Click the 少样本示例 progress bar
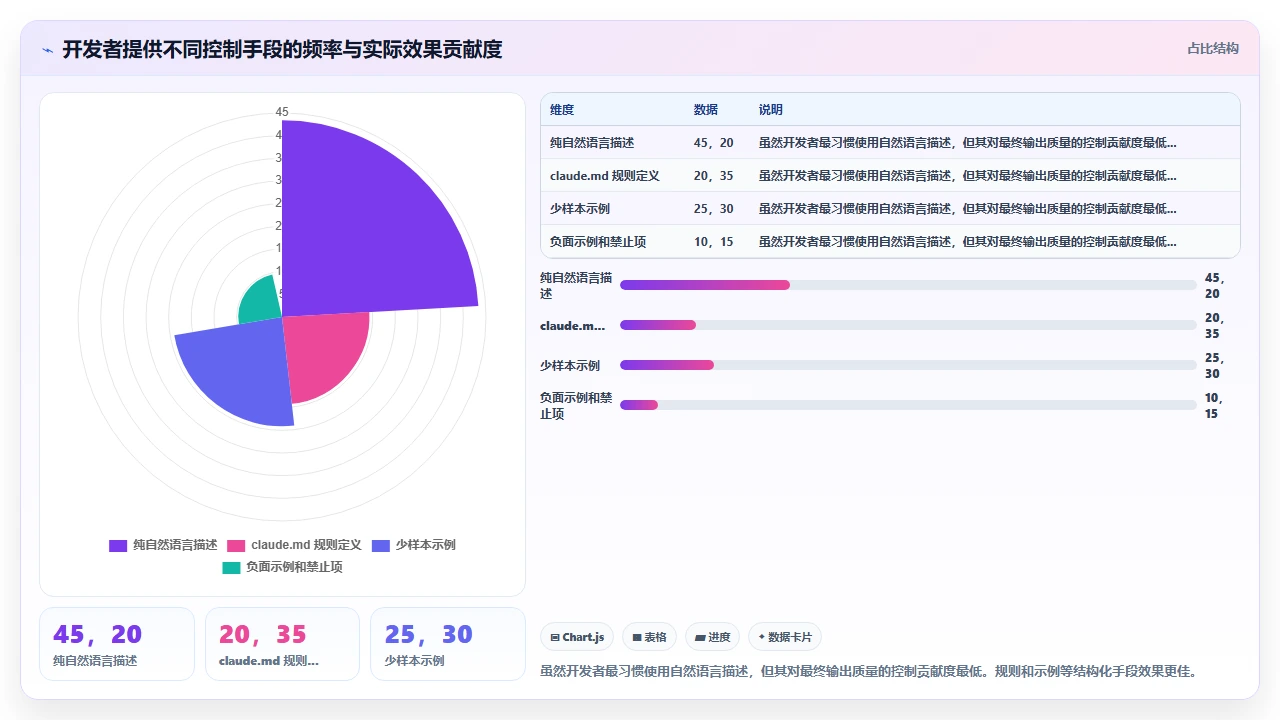The height and width of the screenshot is (720, 1280). pyautogui.click(x=908, y=365)
